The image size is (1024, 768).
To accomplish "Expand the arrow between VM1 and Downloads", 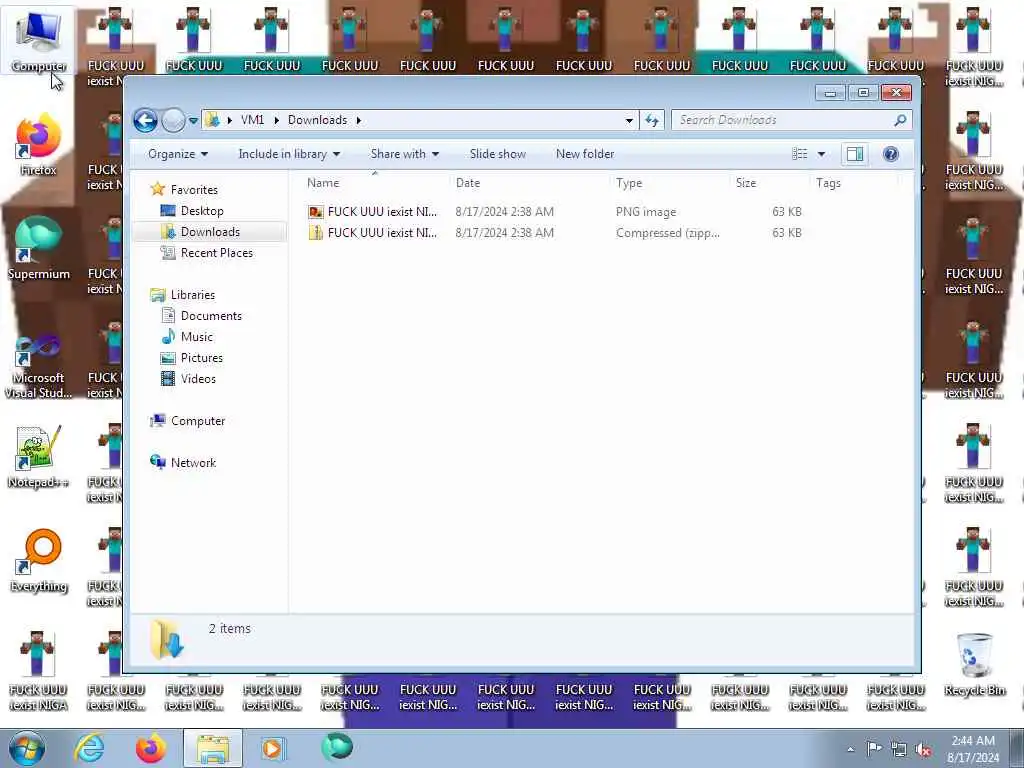I will pos(276,120).
